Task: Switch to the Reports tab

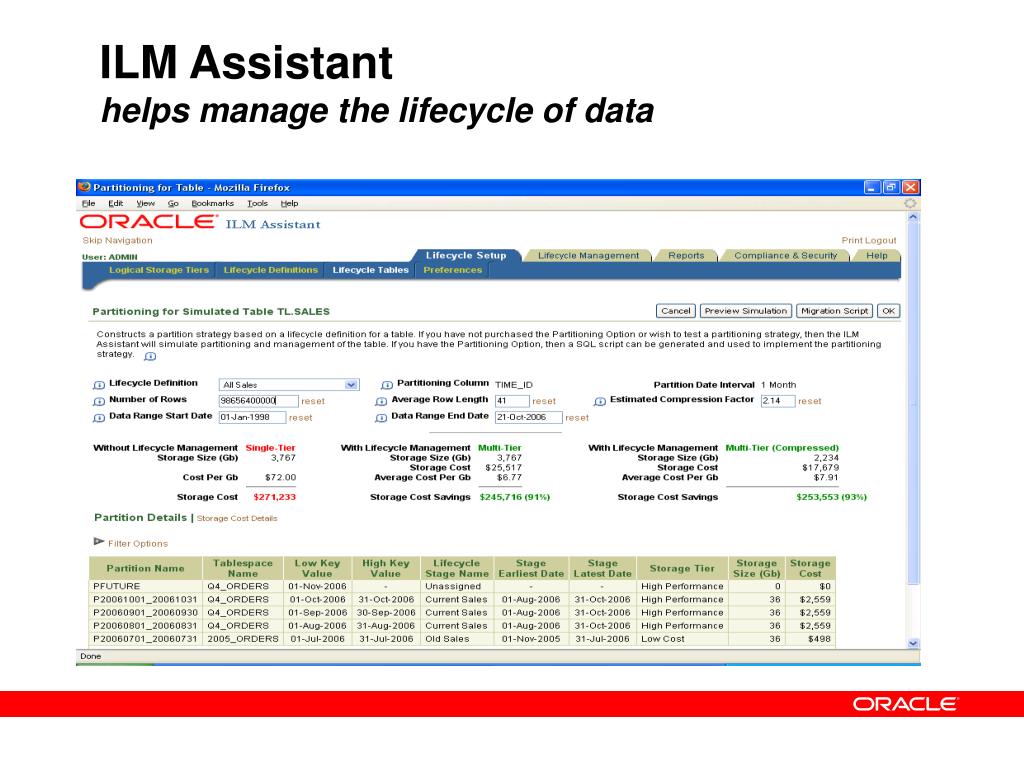Action: click(686, 255)
